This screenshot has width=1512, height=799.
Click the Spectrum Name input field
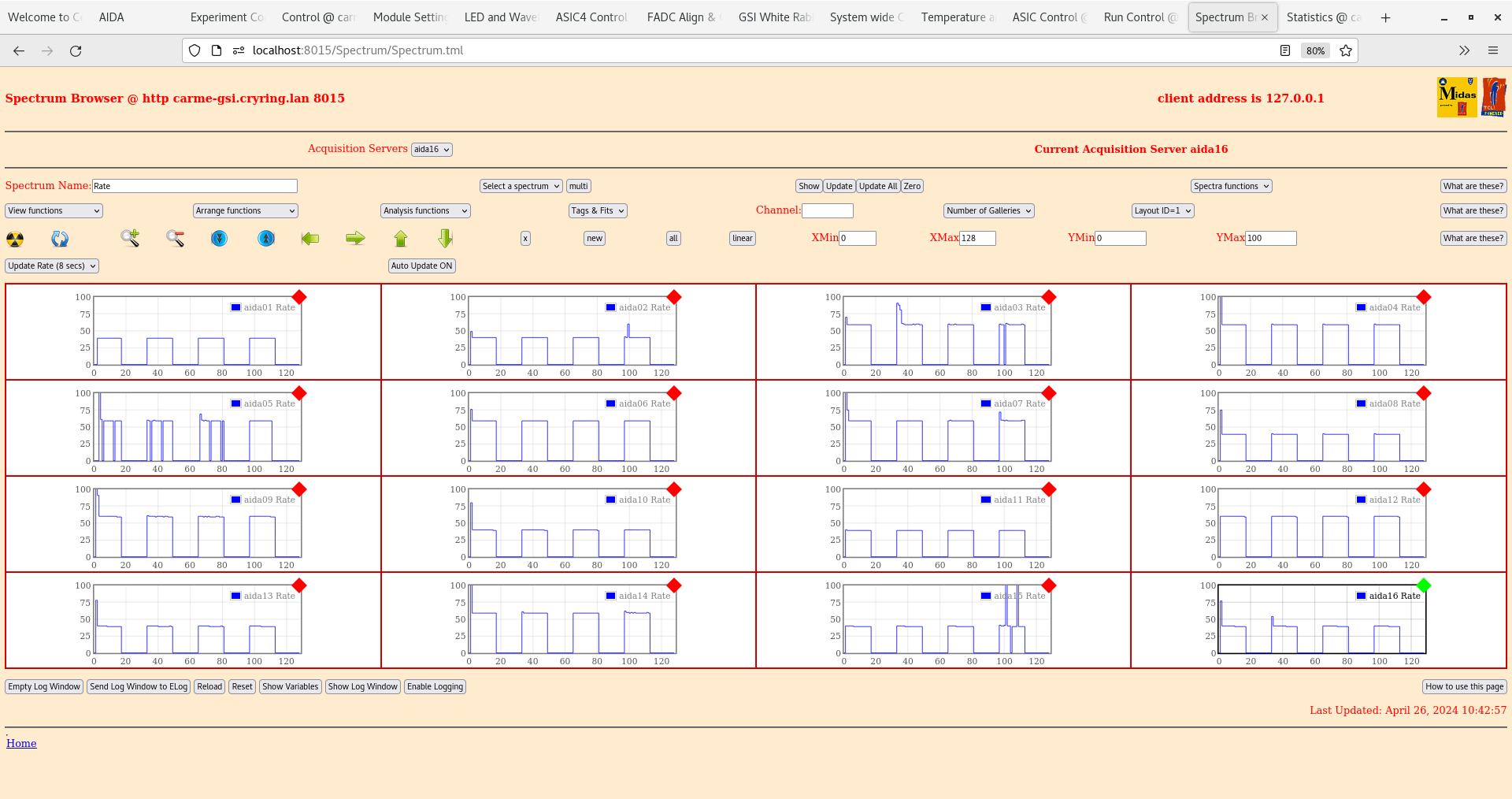click(195, 187)
